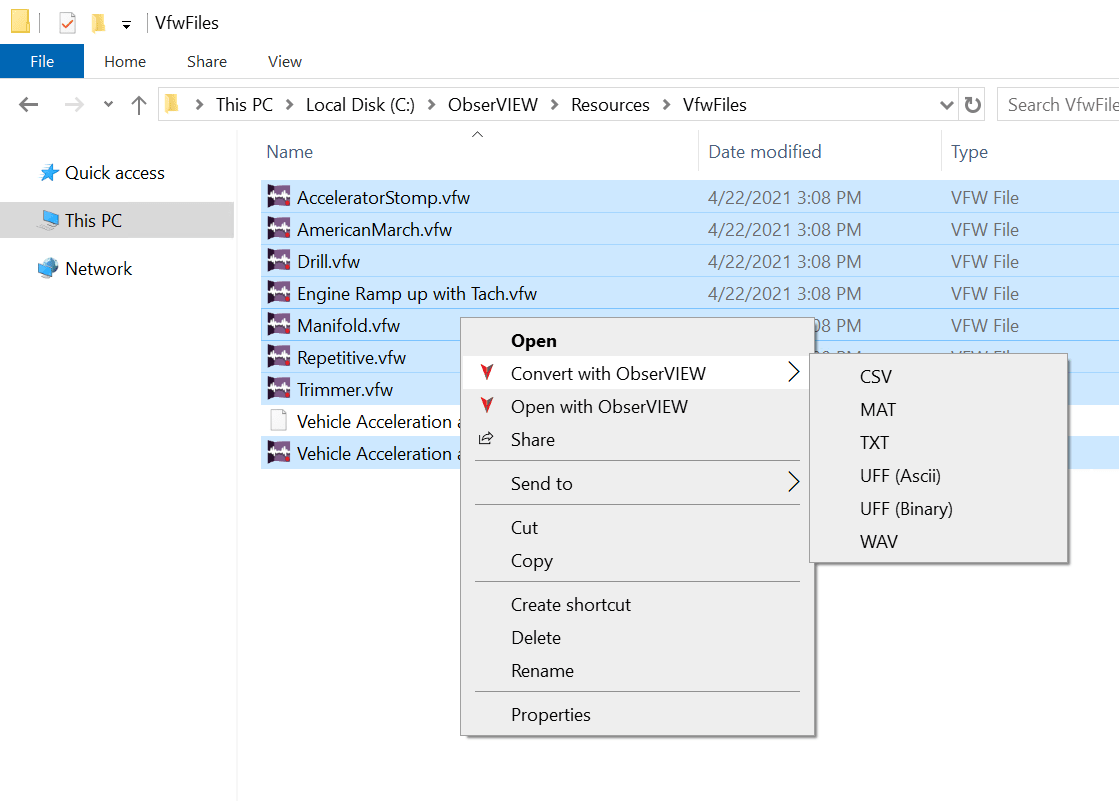The width and height of the screenshot is (1119, 801).
Task: Refresh the VfwFiles folder view
Action: point(972,105)
